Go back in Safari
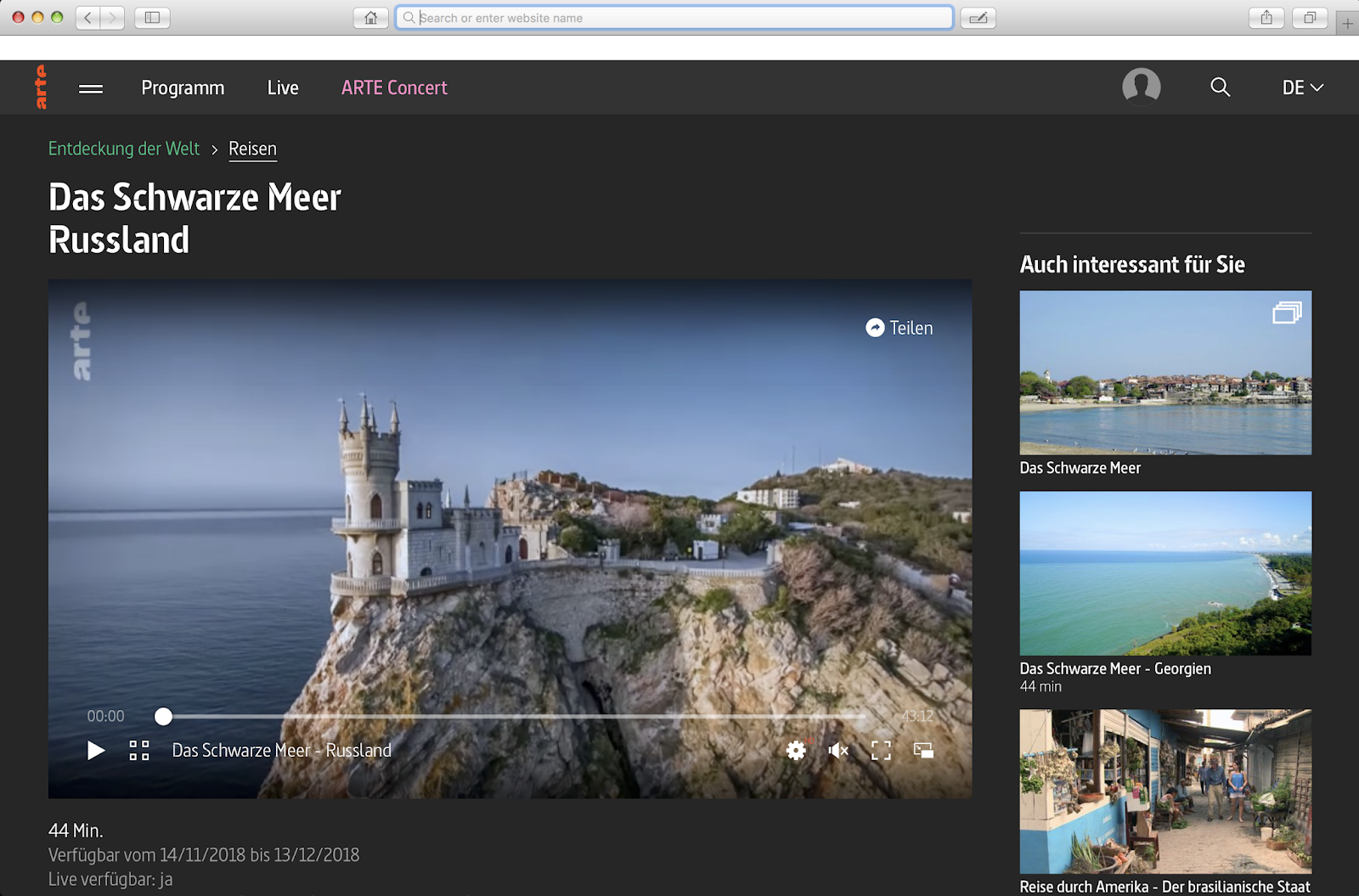The height and width of the screenshot is (896, 1359). point(88,18)
